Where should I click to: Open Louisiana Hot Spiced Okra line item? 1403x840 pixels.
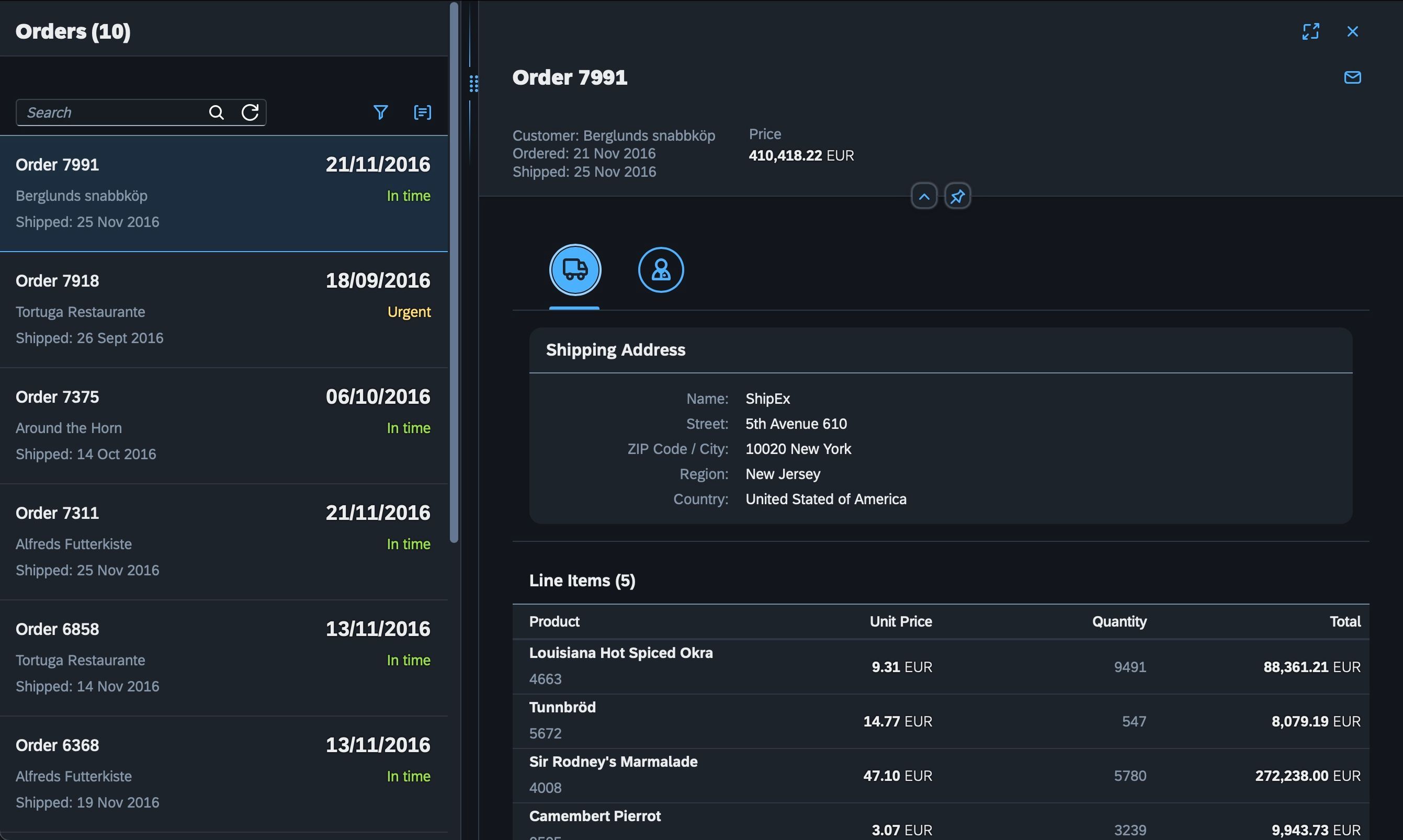pyautogui.click(x=941, y=667)
